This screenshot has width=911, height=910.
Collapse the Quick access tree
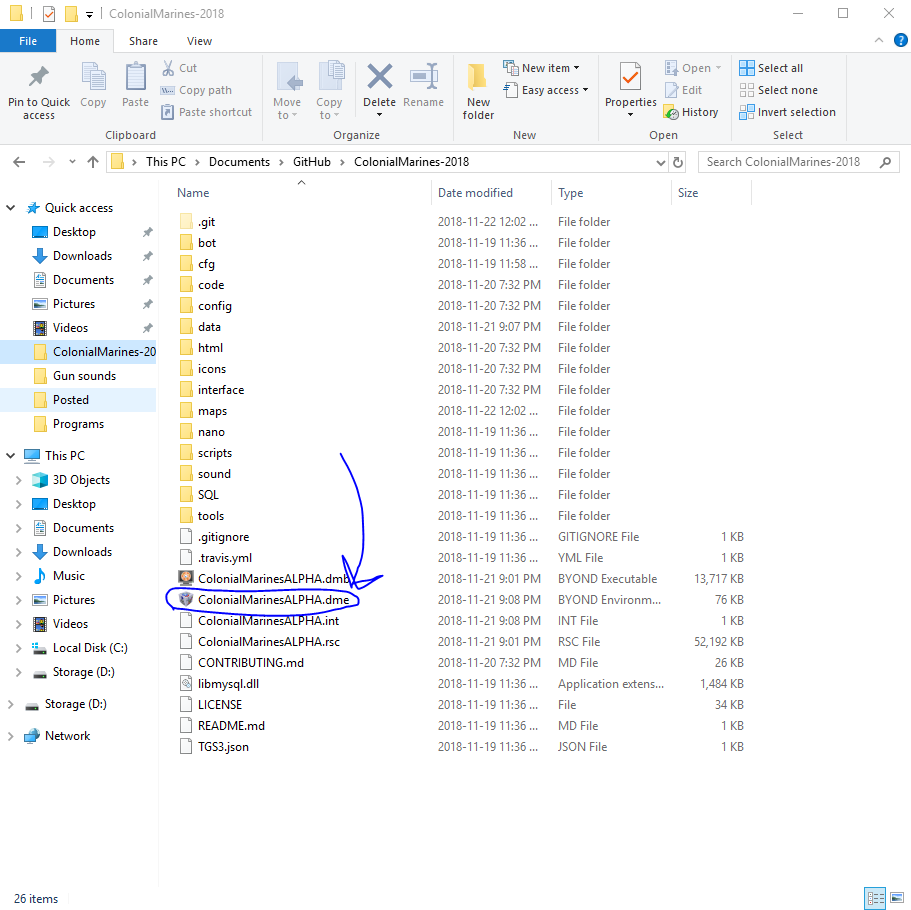coord(10,207)
